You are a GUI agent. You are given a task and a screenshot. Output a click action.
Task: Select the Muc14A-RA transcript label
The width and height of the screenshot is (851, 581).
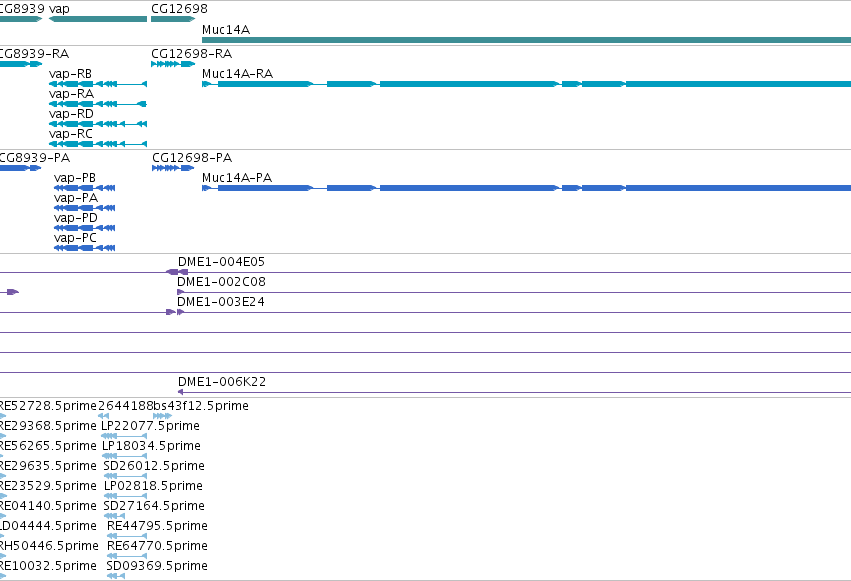(237, 74)
